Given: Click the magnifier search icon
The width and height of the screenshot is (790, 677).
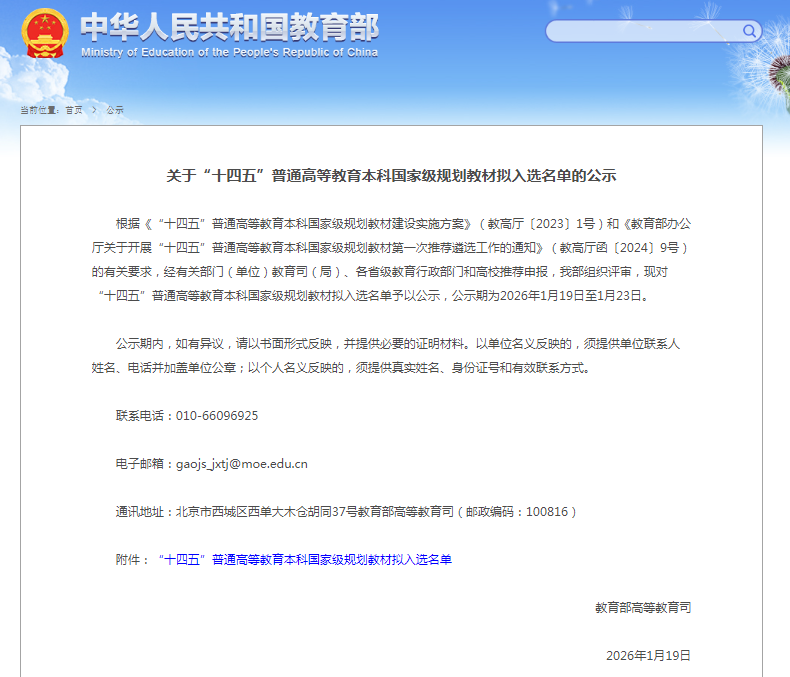Looking at the screenshot, I should 749,31.
